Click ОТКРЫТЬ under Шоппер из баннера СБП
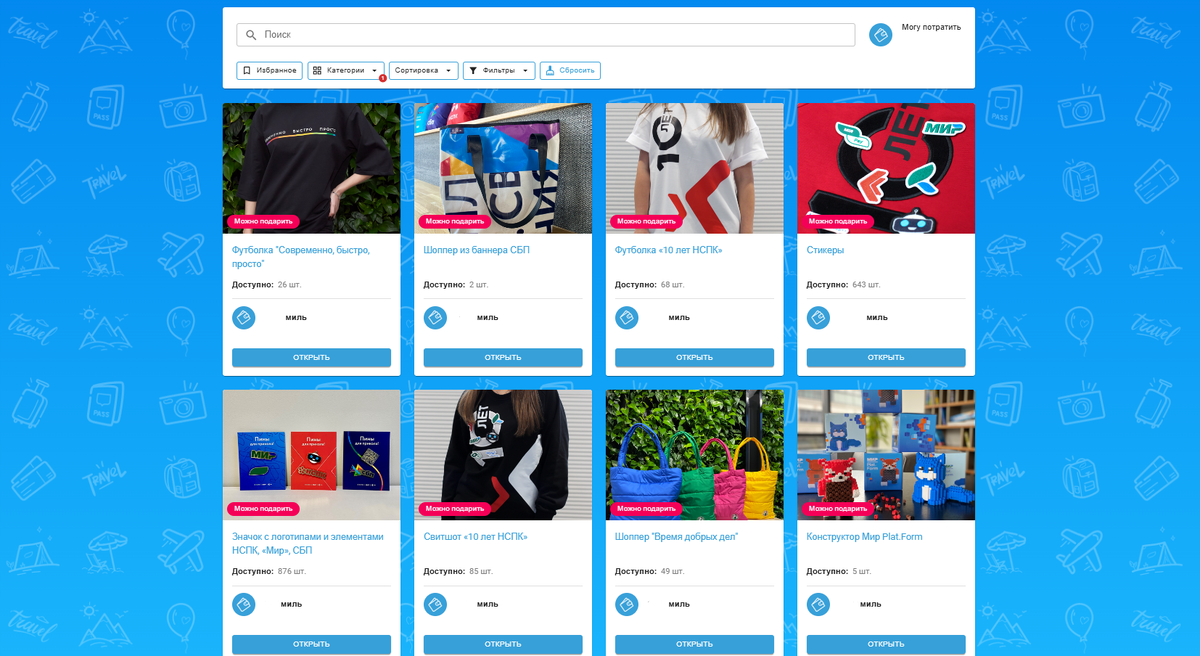The height and width of the screenshot is (656, 1200). click(503, 357)
